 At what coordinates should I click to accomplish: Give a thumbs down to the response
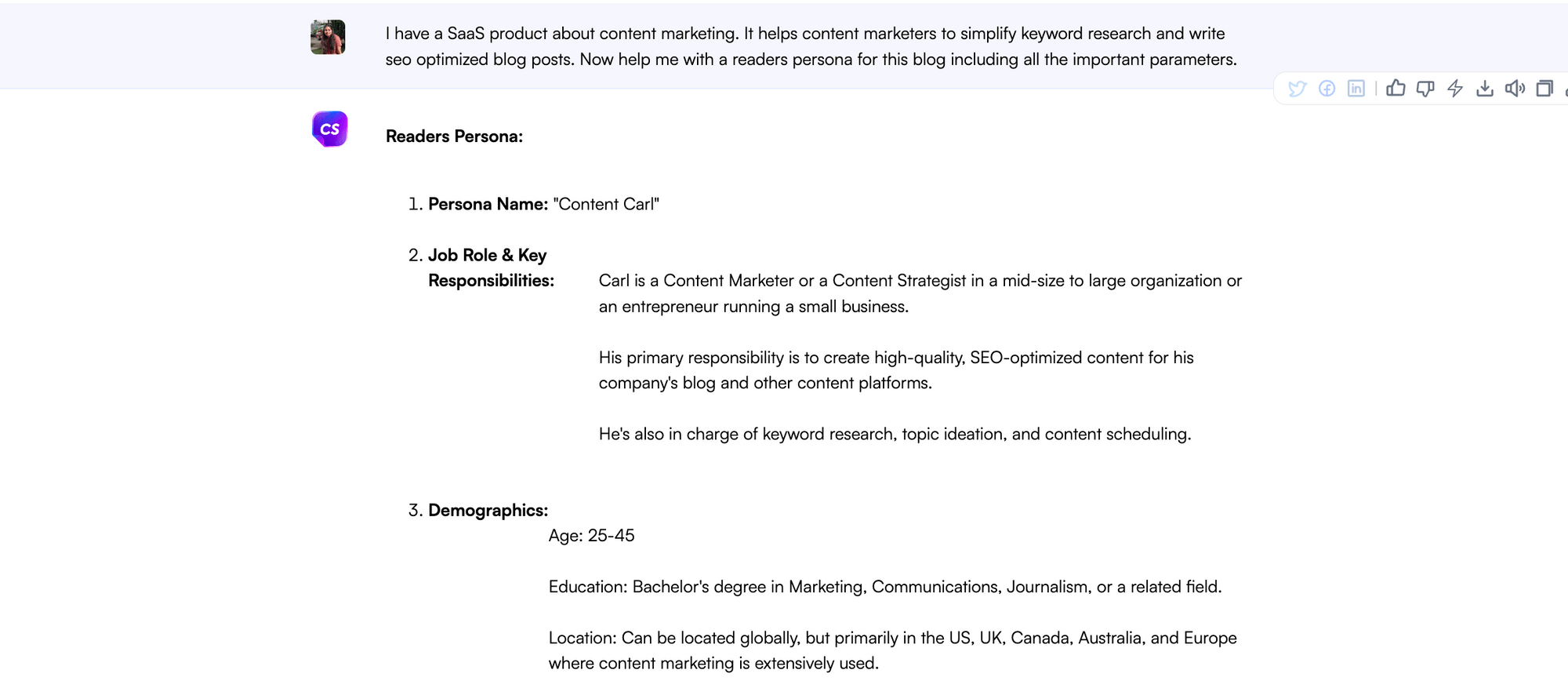click(1426, 88)
